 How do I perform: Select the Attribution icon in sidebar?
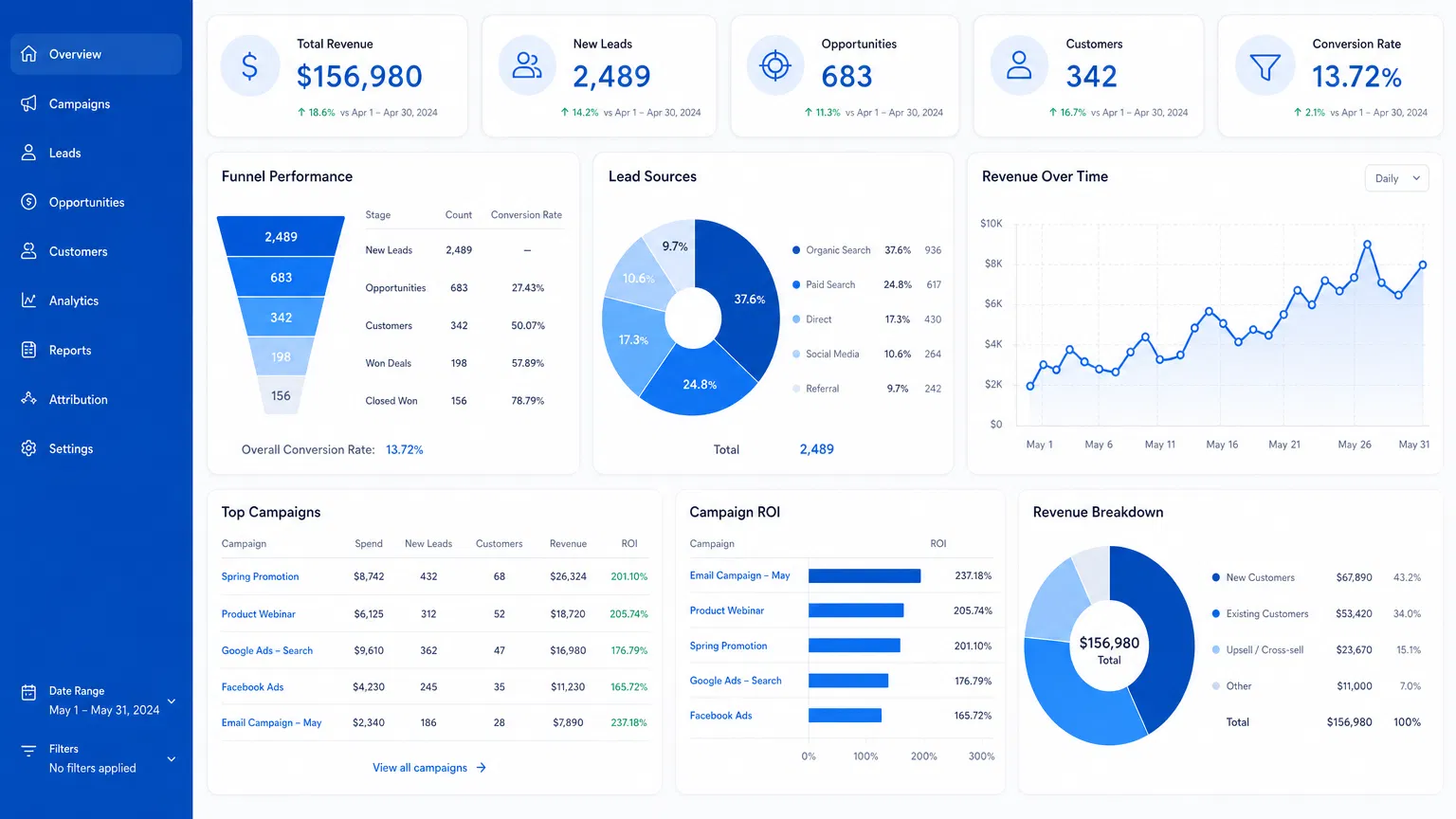tap(29, 399)
